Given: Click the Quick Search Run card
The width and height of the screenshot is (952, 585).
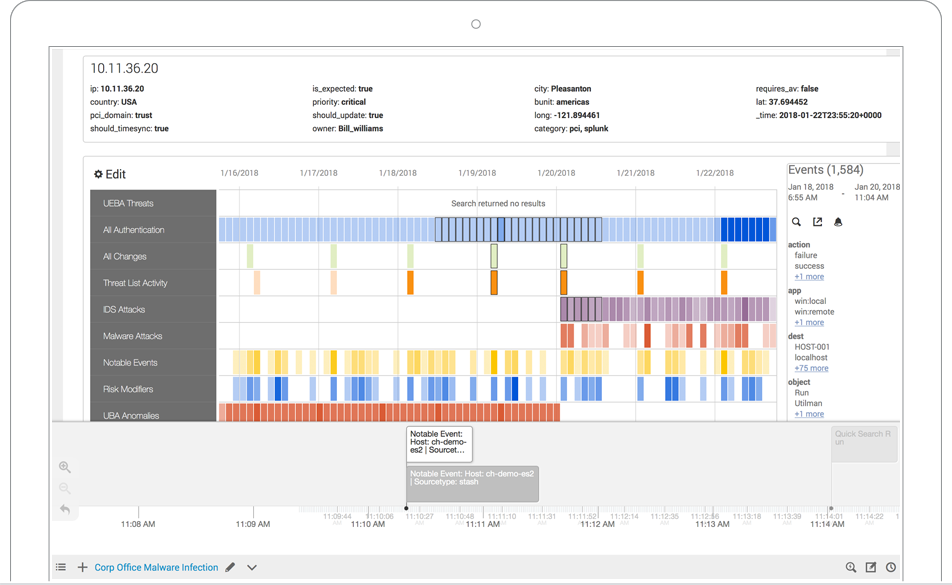Looking at the screenshot, I should click(x=864, y=444).
